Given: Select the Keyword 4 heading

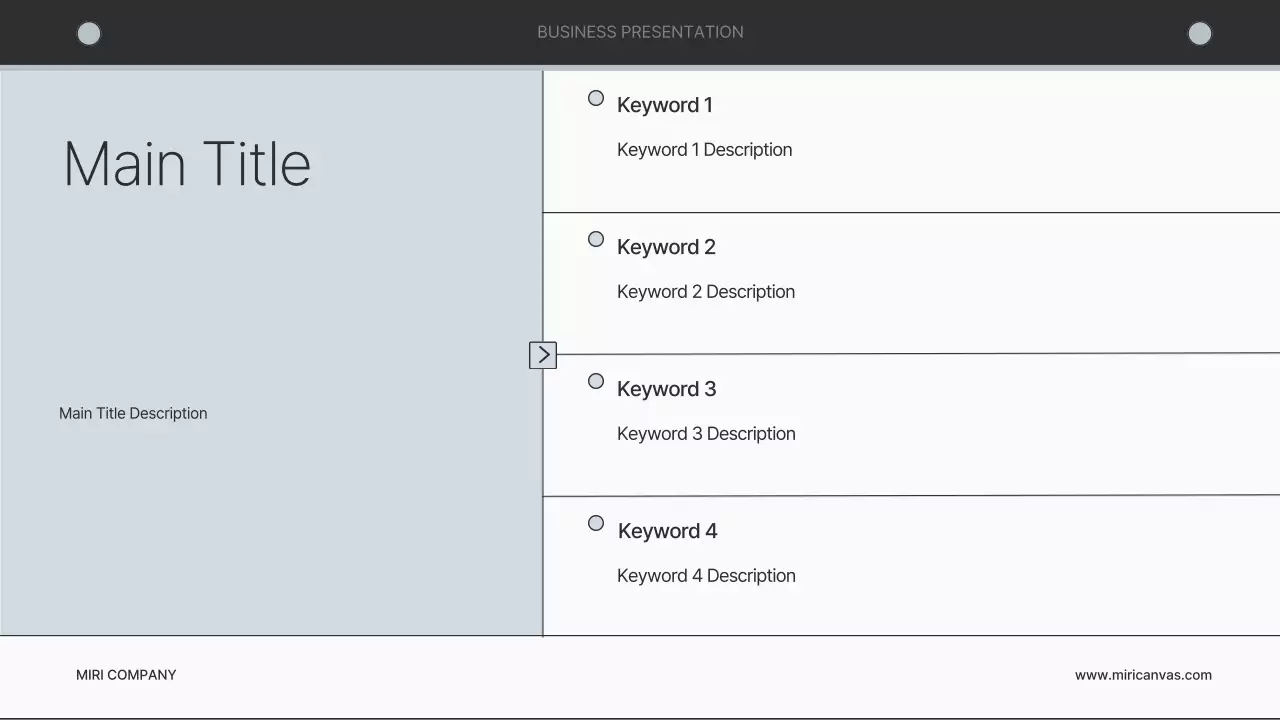Looking at the screenshot, I should pos(667,531).
